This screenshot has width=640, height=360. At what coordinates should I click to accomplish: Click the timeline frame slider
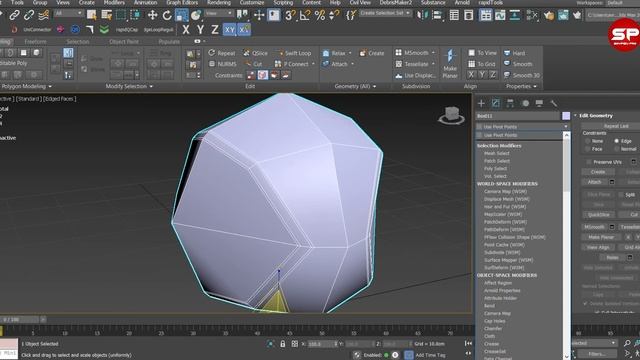[20, 319]
